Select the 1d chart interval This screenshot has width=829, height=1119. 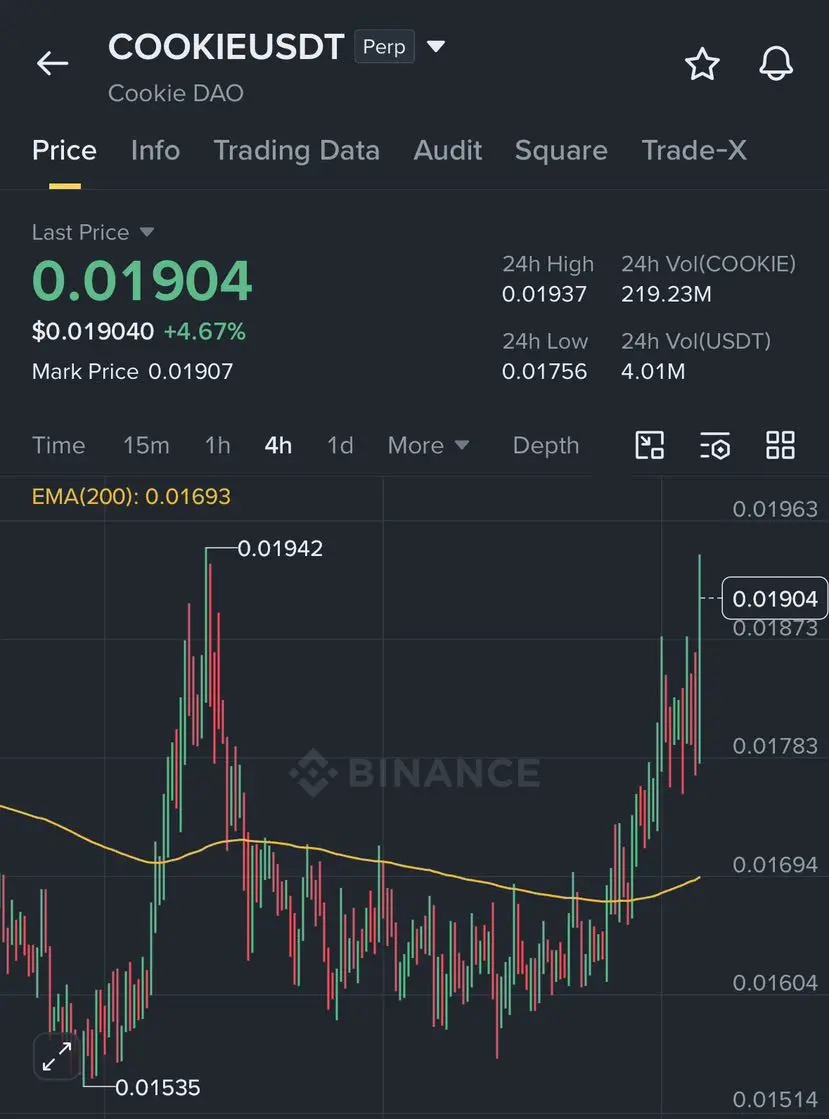pos(340,445)
